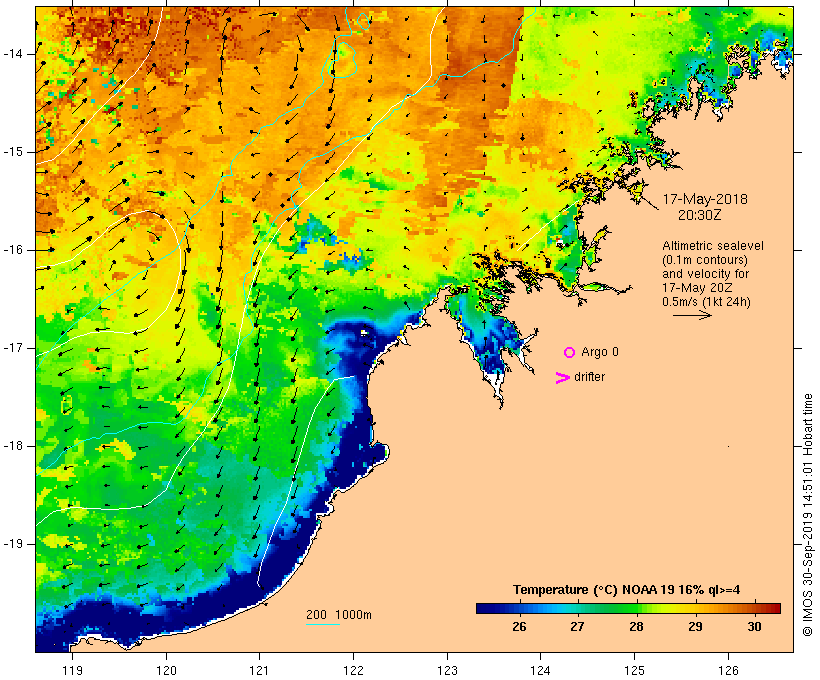Click the longitude axis label 123
The width and height of the screenshot is (820, 680).
[447, 670]
